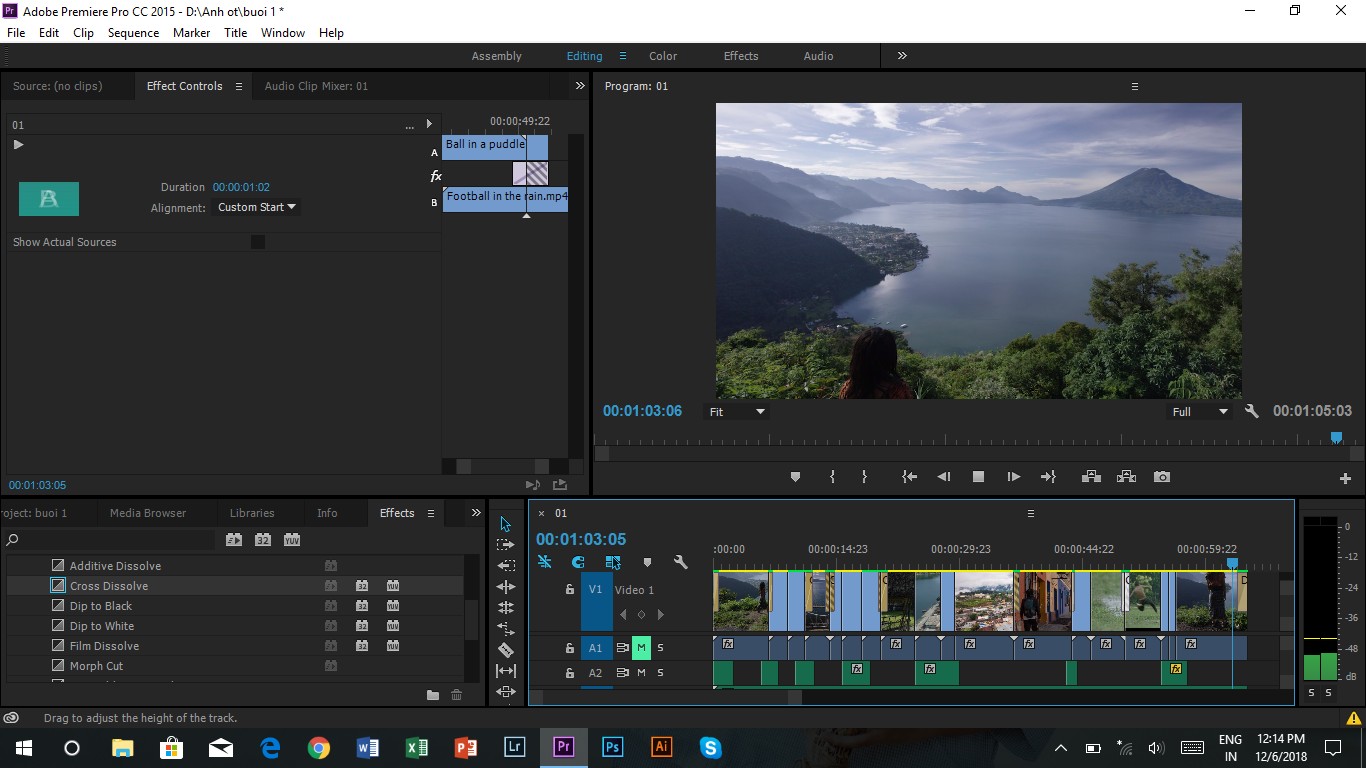Viewport: 1366px width, 768px height.
Task: Open Program monitor button editor plus
Action: pyautogui.click(x=1345, y=479)
